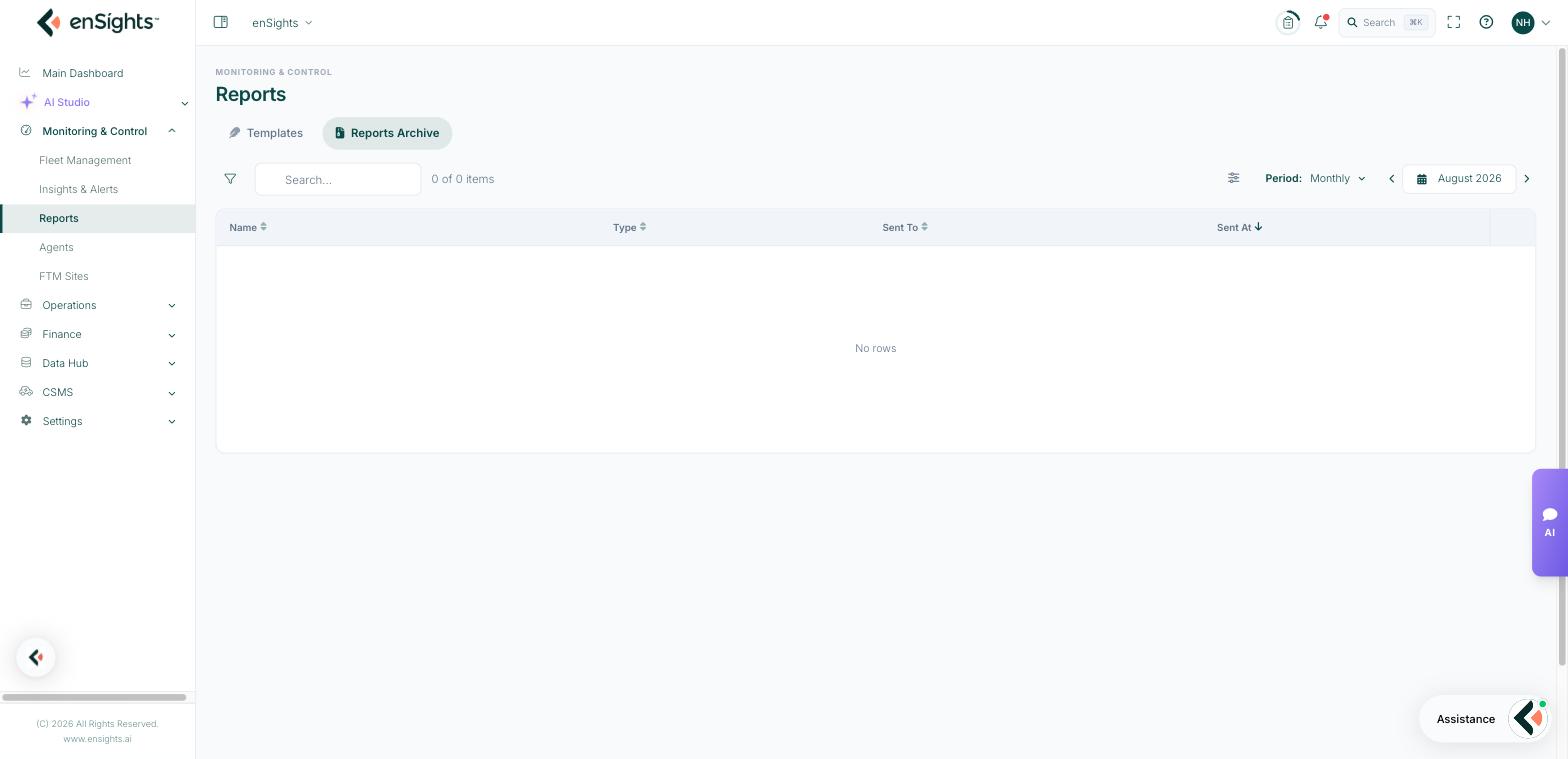The width and height of the screenshot is (1568, 759).
Task: Open the notifications bell
Action: 1321,22
